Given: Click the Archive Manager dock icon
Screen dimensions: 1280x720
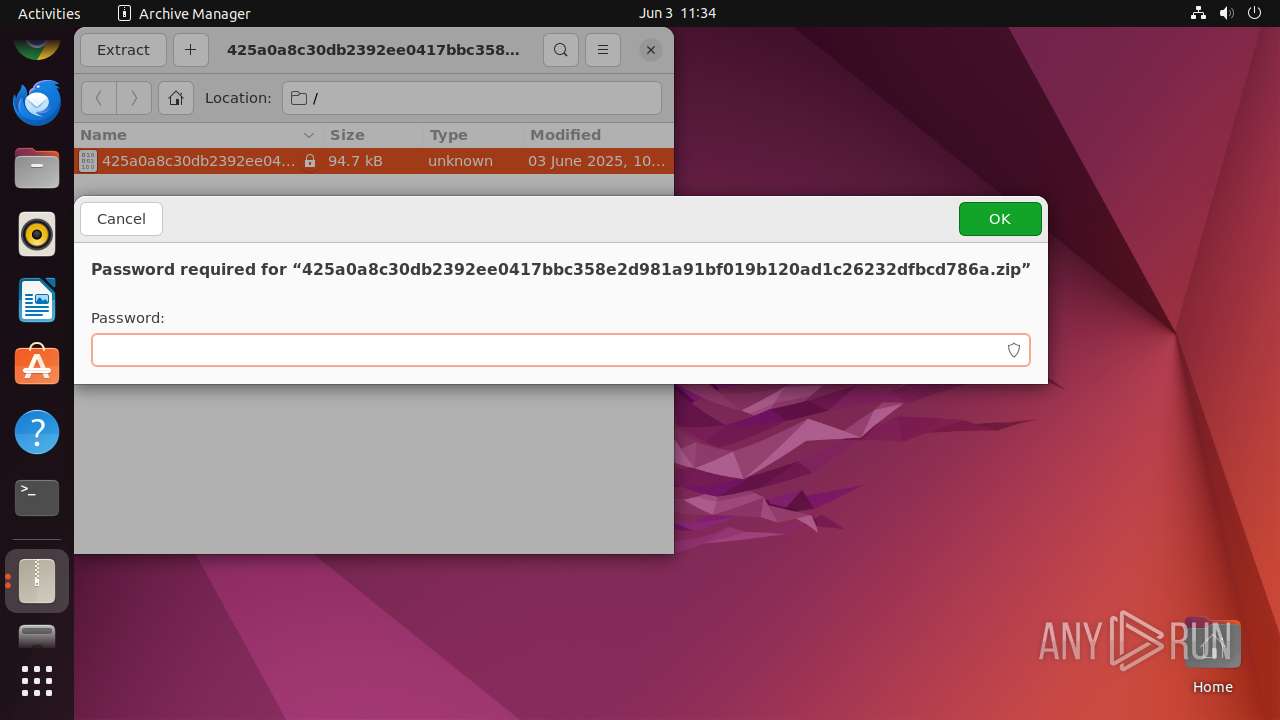Looking at the screenshot, I should tap(37, 581).
